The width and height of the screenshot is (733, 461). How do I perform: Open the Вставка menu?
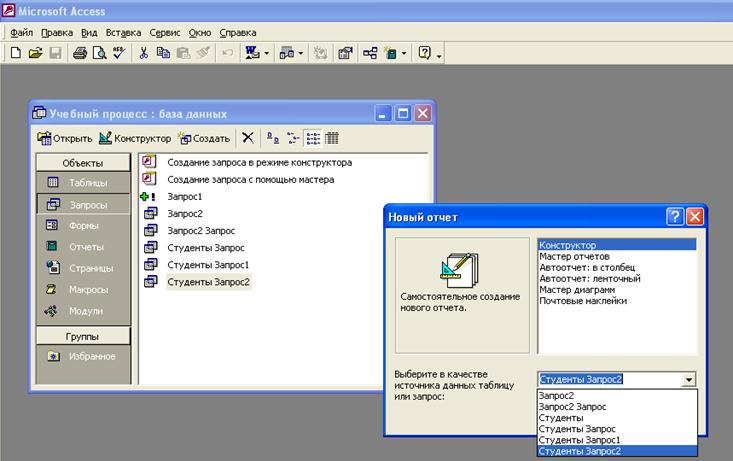123,33
